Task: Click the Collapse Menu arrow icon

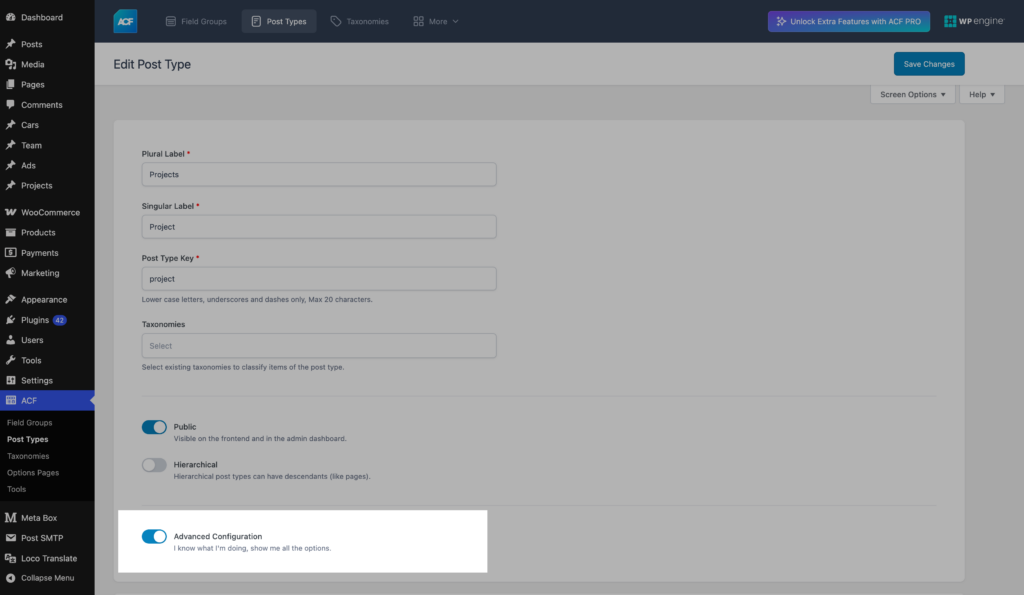Action: [x=10, y=578]
